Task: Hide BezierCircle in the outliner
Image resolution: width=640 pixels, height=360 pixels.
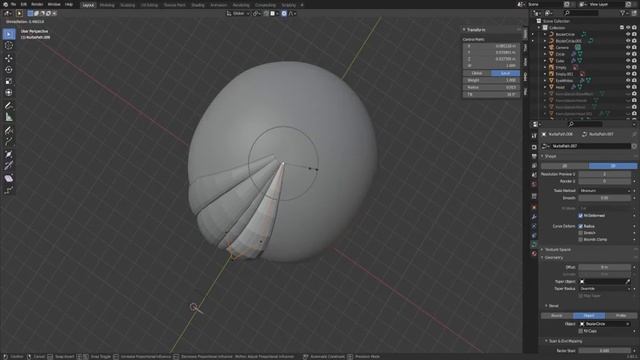Action: pyautogui.click(x=628, y=34)
